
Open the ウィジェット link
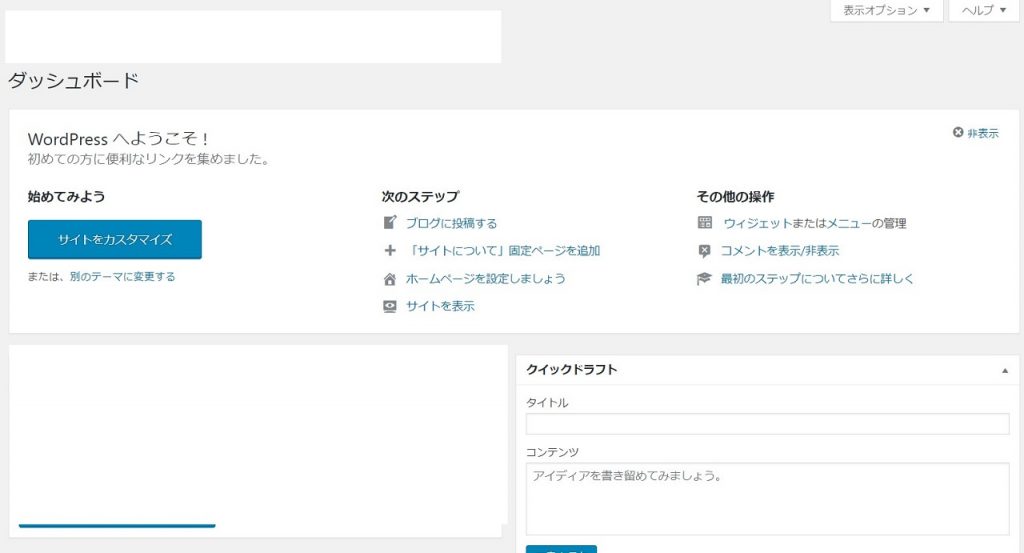coord(757,223)
